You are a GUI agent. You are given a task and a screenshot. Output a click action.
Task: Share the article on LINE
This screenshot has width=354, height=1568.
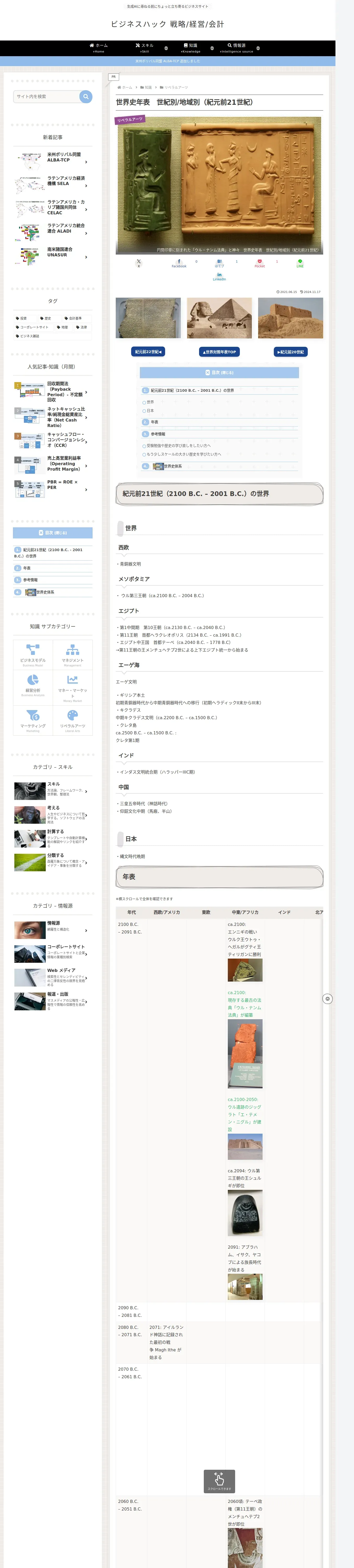point(300,263)
